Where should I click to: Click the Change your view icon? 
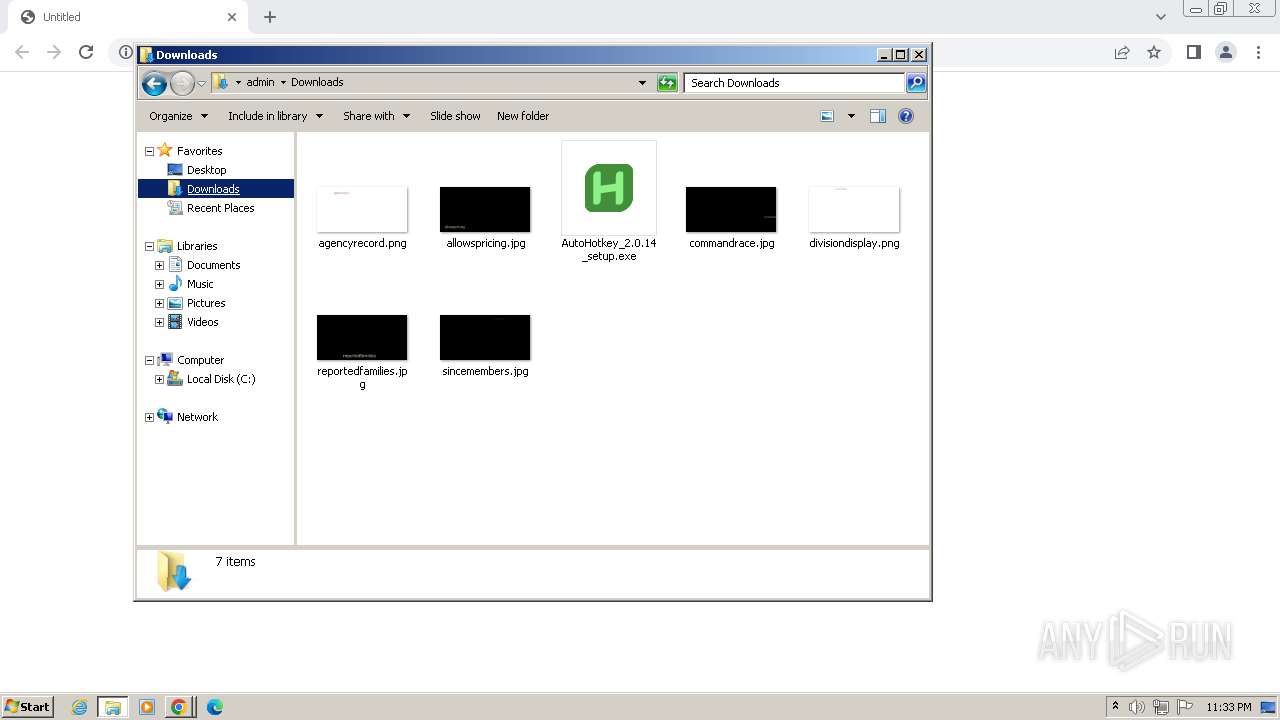point(827,116)
